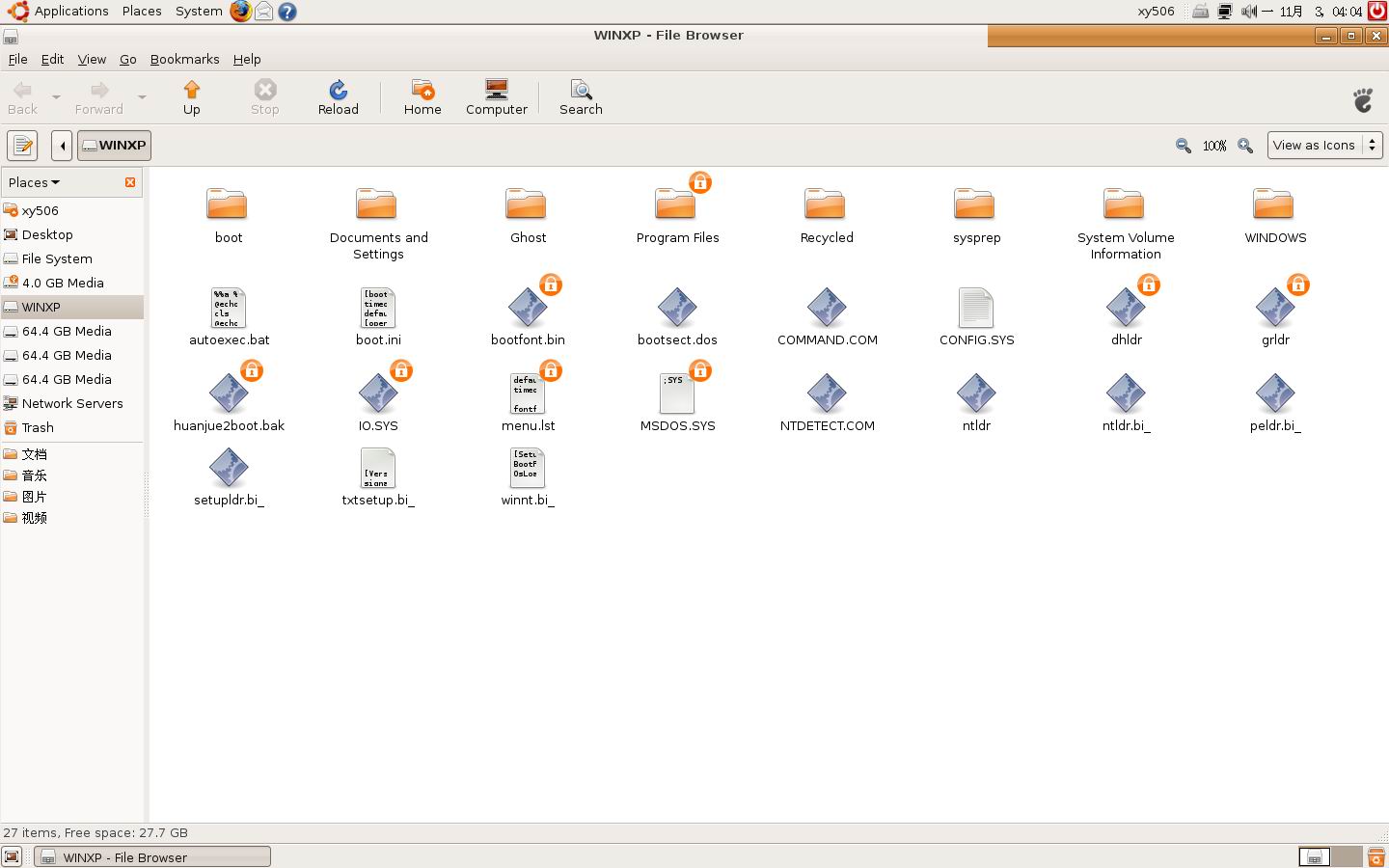Go up one folder level
This screenshot has height=868, width=1389.
tap(191, 97)
